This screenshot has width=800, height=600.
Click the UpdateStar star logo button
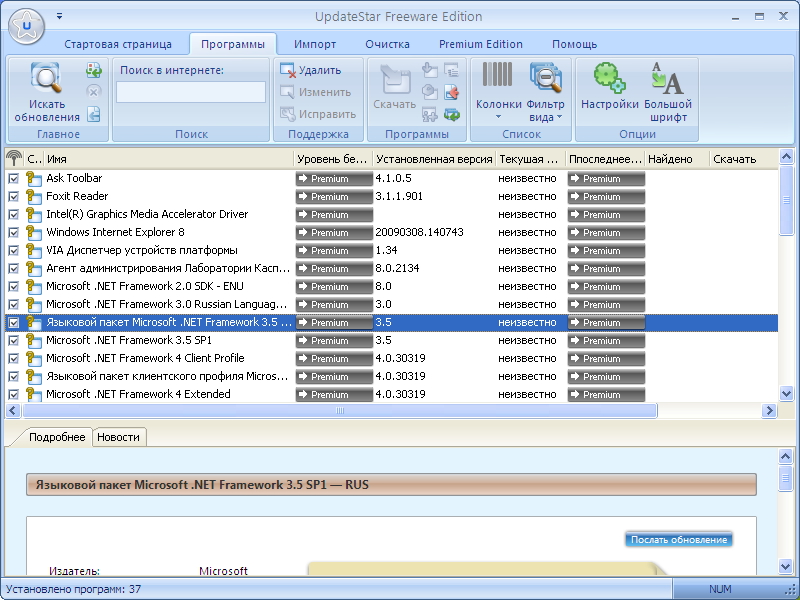pyautogui.click(x=27, y=26)
